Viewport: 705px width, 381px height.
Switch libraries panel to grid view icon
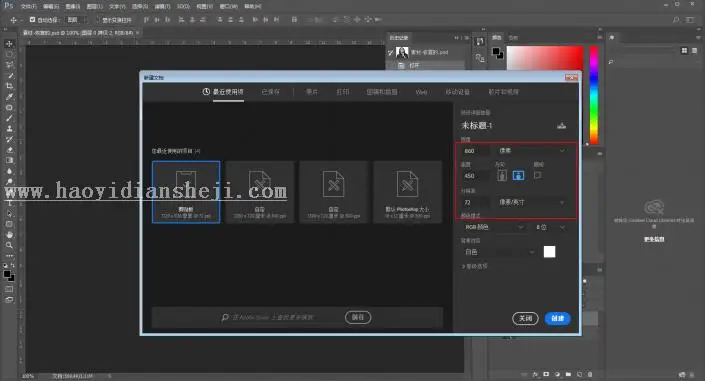[x=684, y=51]
